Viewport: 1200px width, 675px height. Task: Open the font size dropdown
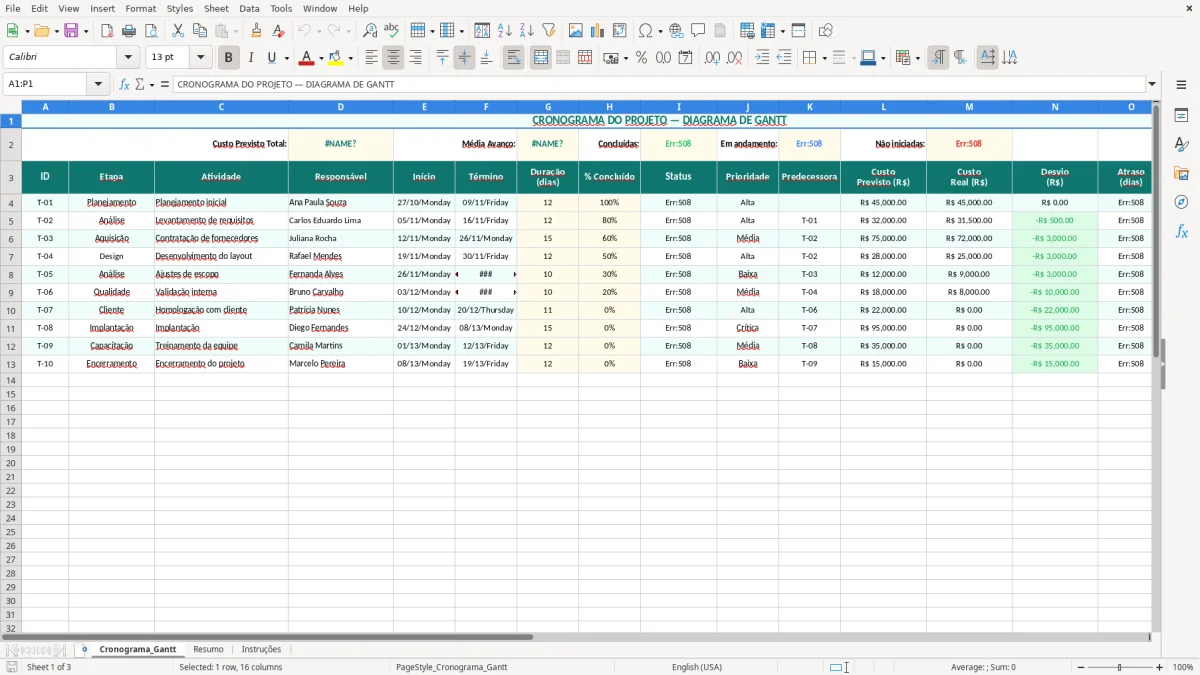tap(200, 58)
